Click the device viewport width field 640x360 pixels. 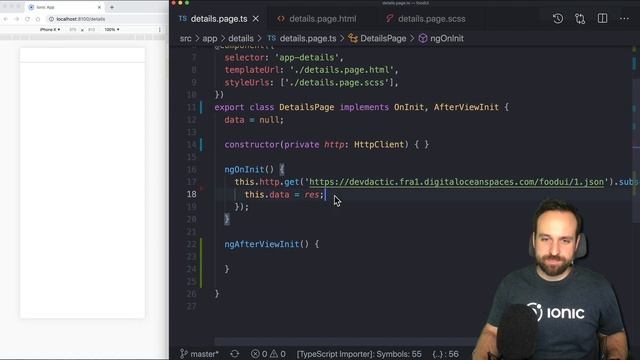[x=73, y=30]
